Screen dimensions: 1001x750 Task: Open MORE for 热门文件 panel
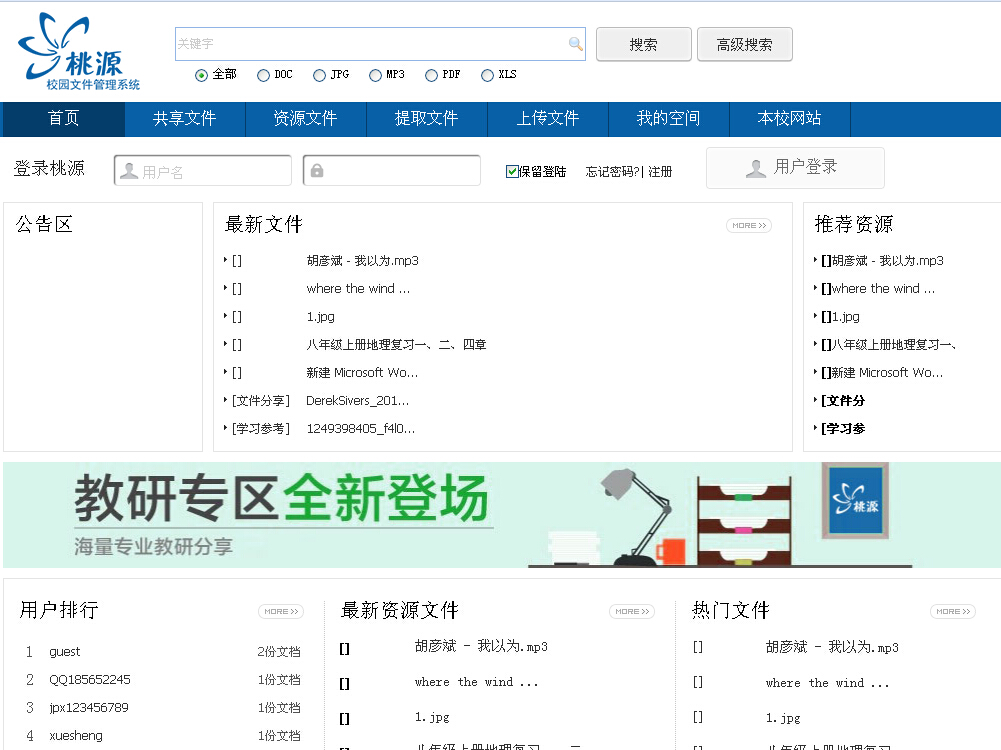click(952, 610)
